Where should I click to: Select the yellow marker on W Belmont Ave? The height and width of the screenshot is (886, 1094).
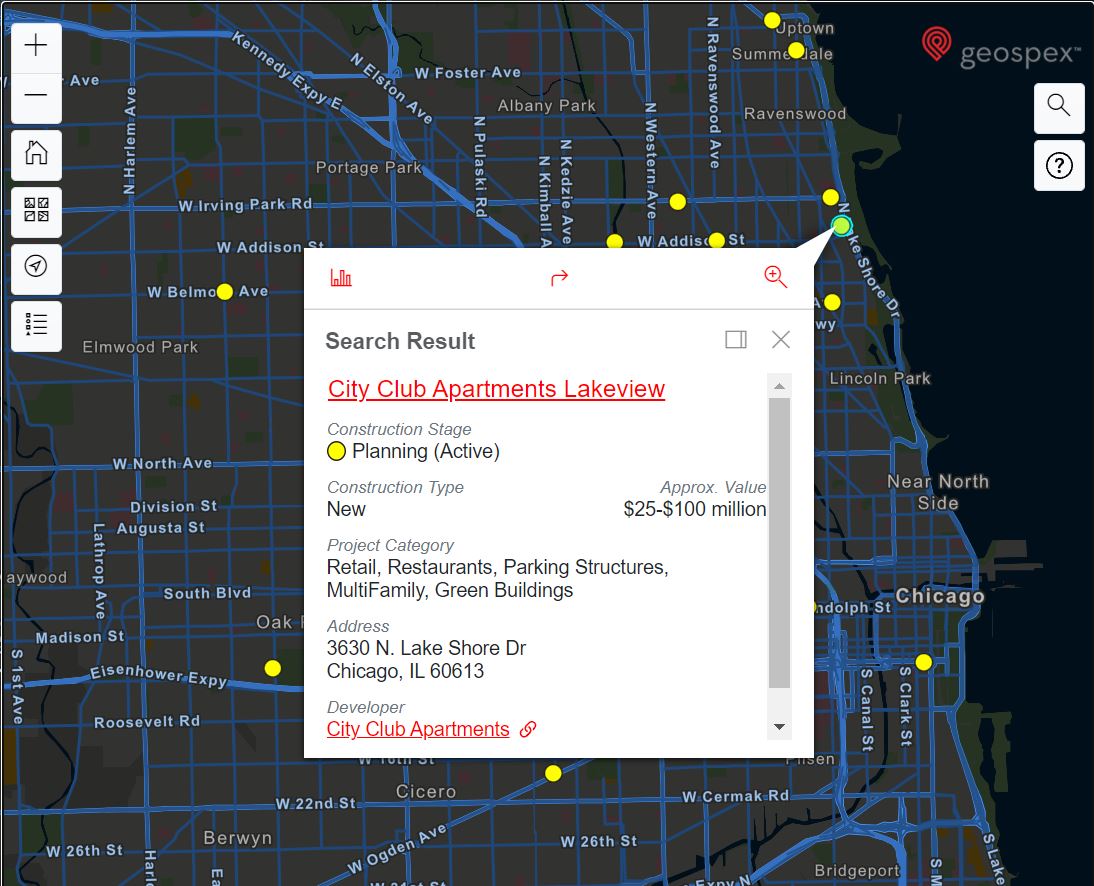point(225,292)
